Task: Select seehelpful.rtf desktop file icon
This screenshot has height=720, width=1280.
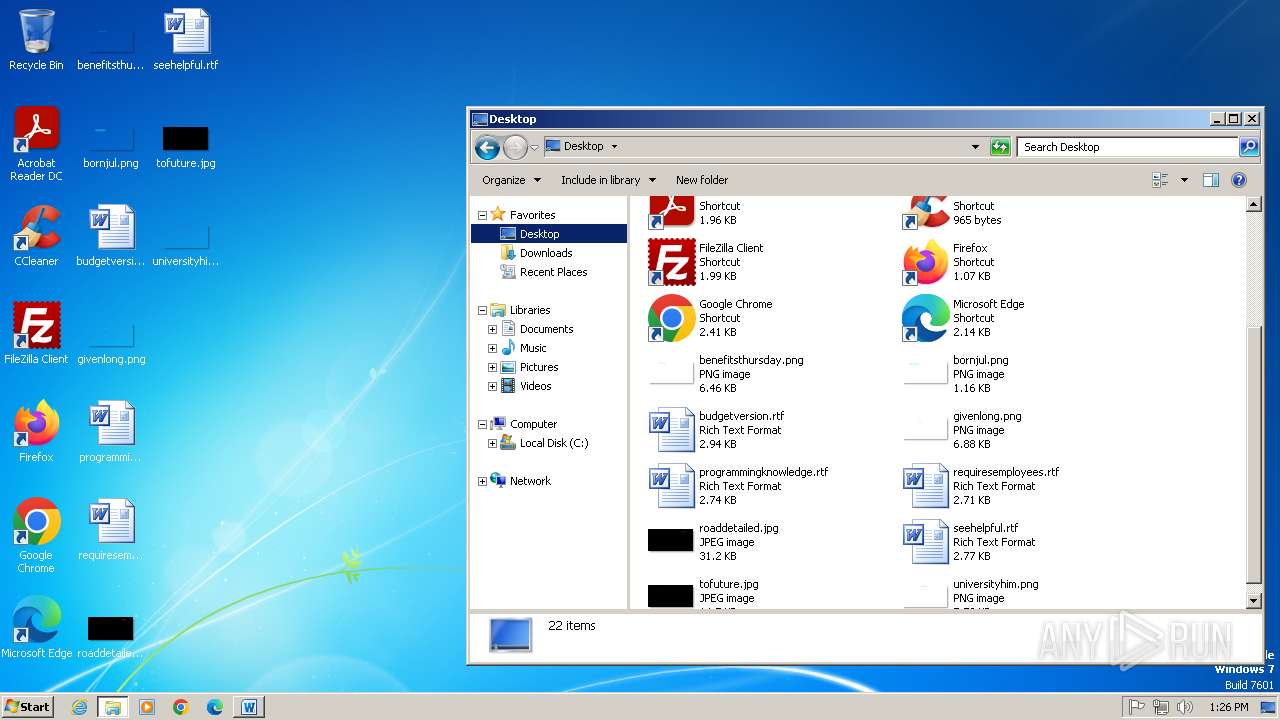Action: click(x=186, y=40)
